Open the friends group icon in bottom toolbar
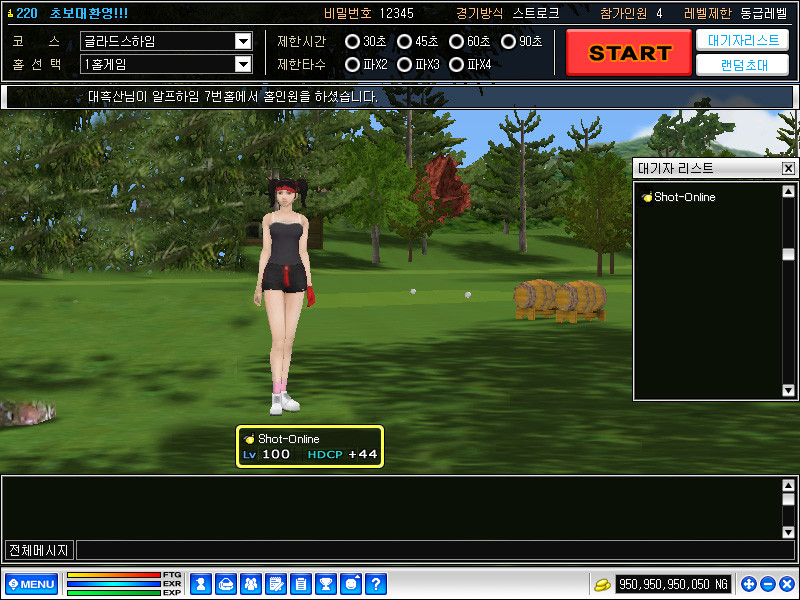The width and height of the screenshot is (800, 600). [251, 584]
